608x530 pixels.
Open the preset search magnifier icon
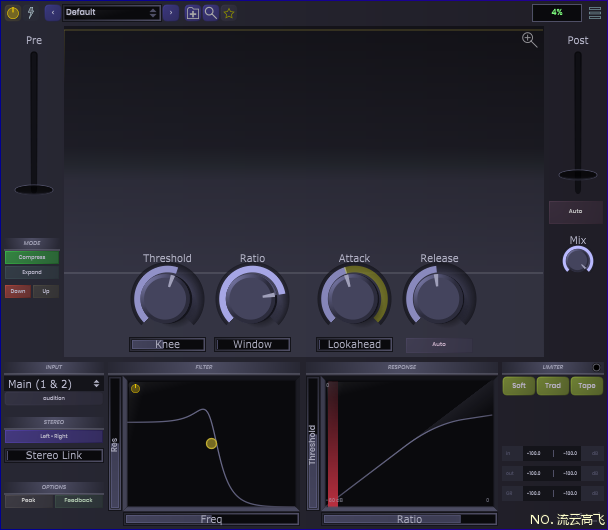(211, 13)
